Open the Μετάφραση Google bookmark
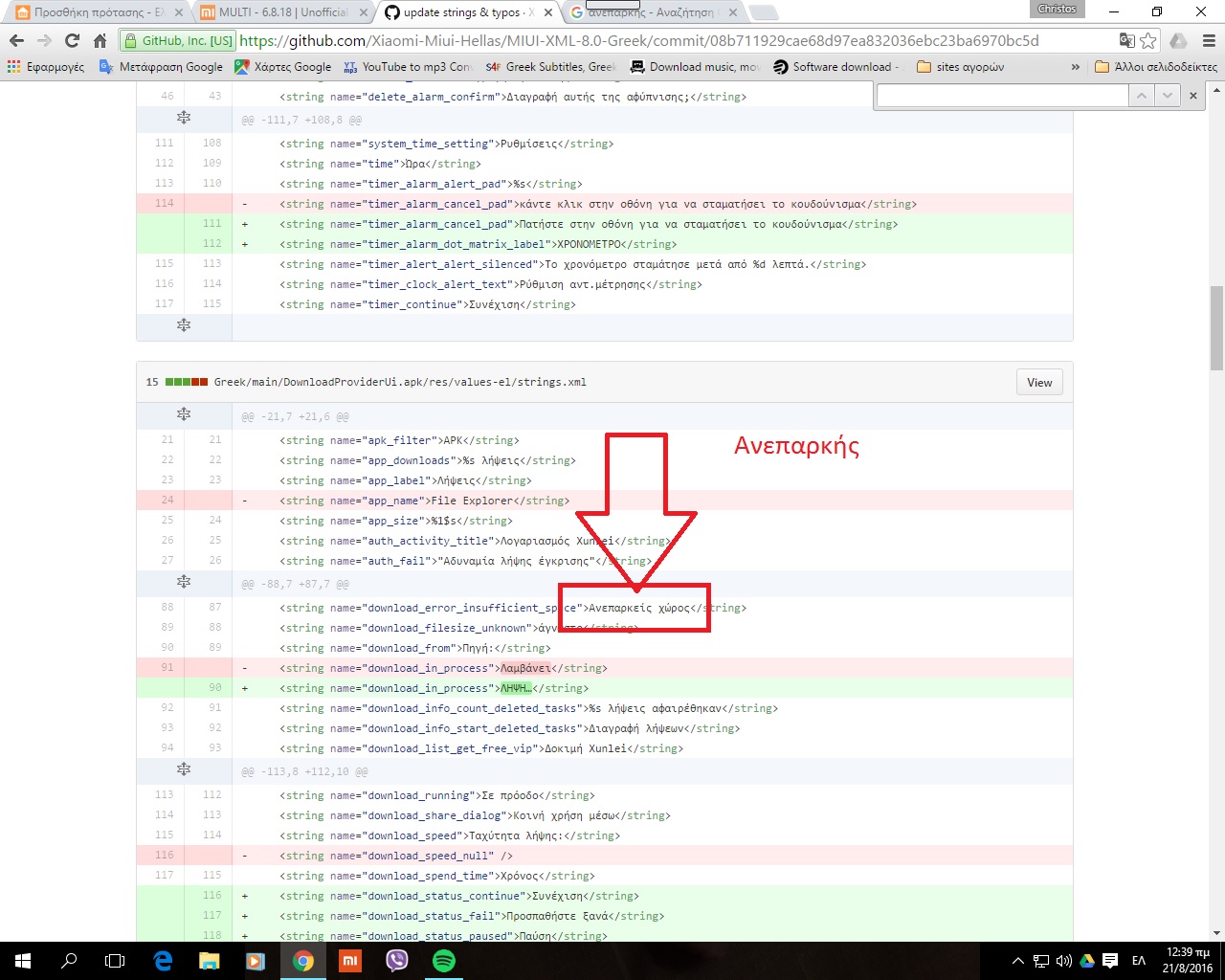 click(x=161, y=67)
